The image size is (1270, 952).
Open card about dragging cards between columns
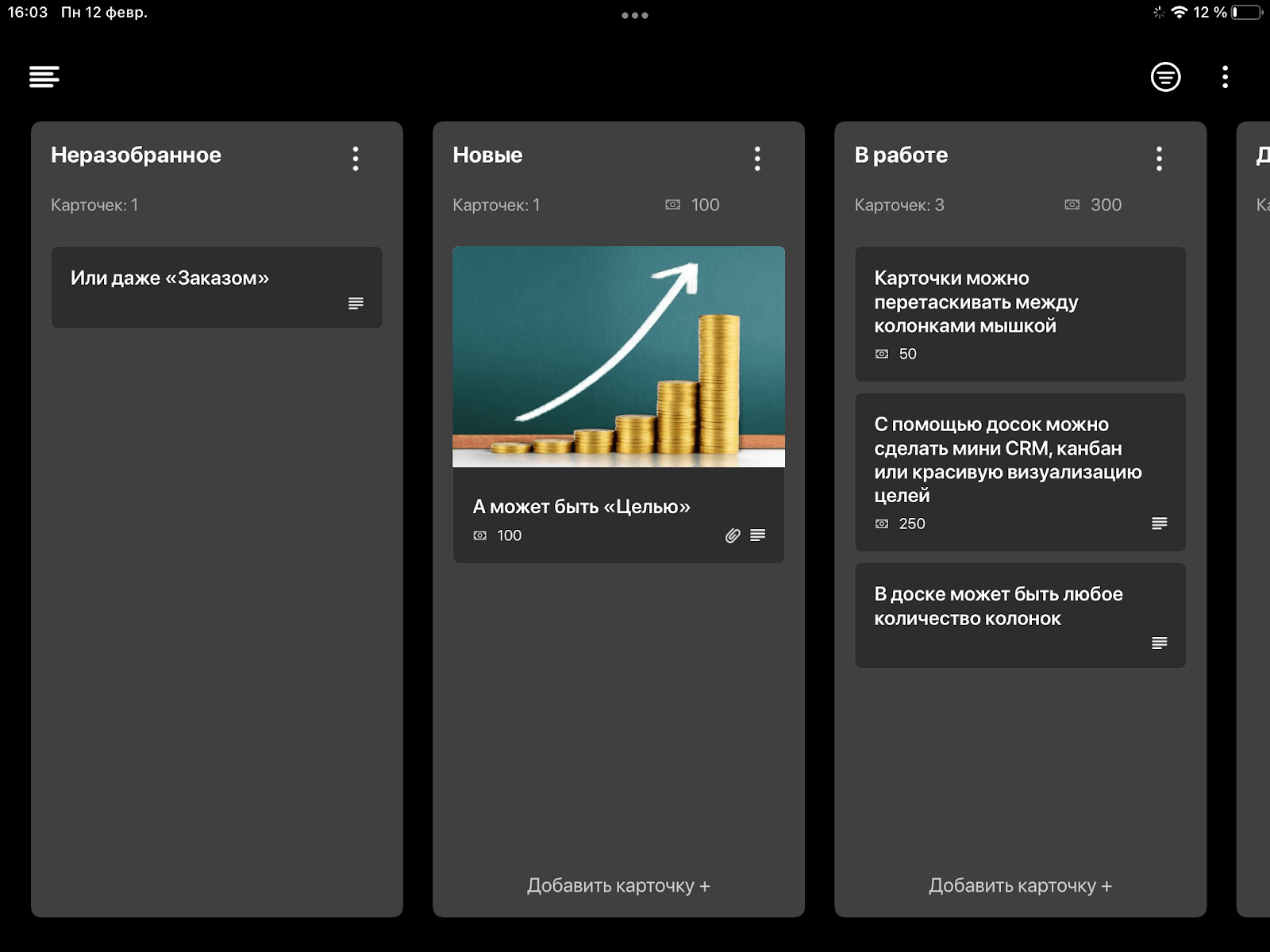point(976,302)
